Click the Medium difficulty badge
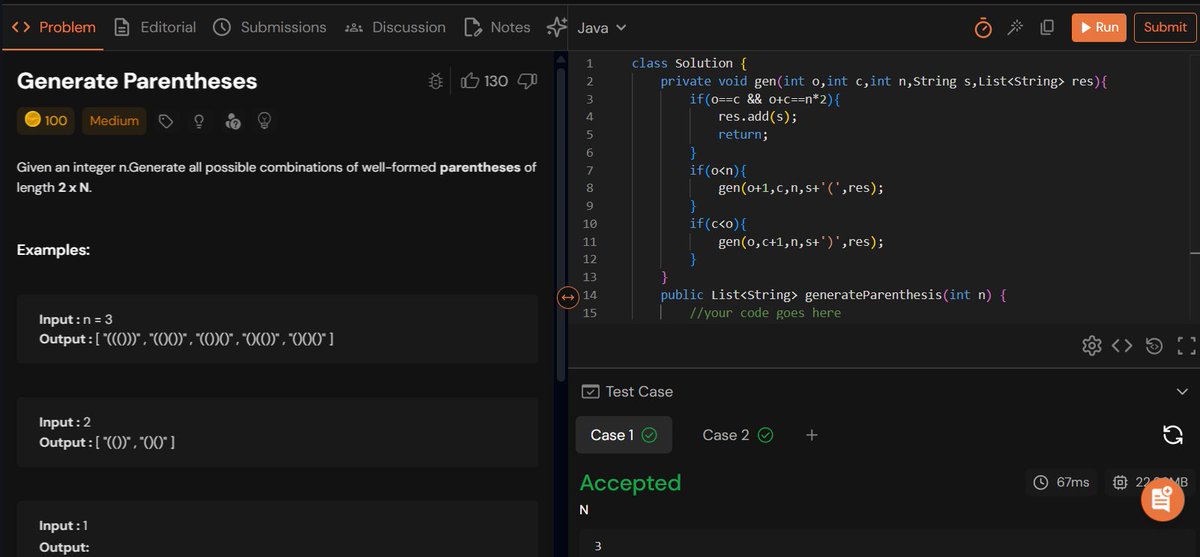This screenshot has height=557, width=1200. (114, 121)
